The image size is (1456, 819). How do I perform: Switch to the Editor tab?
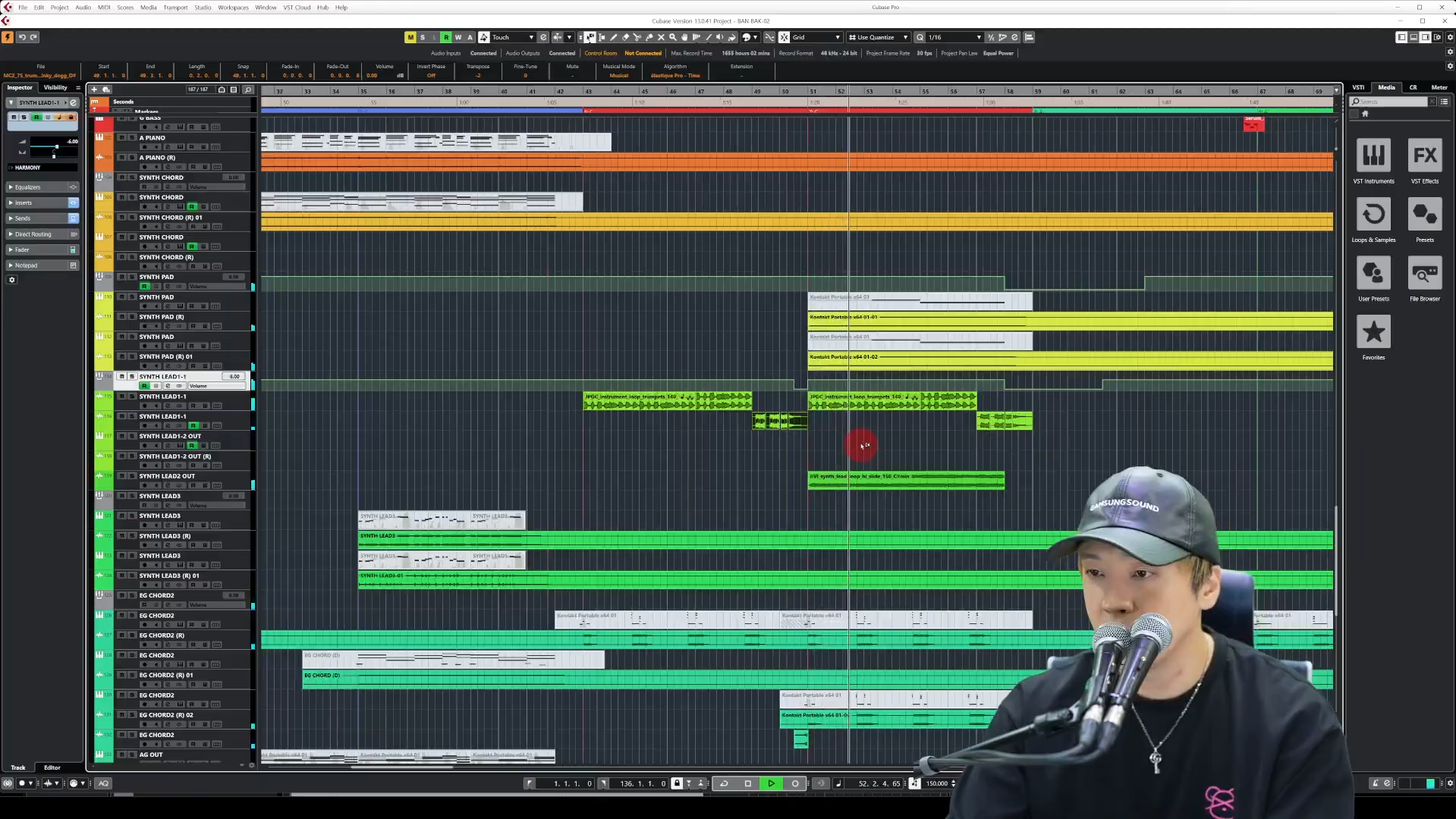coord(52,767)
